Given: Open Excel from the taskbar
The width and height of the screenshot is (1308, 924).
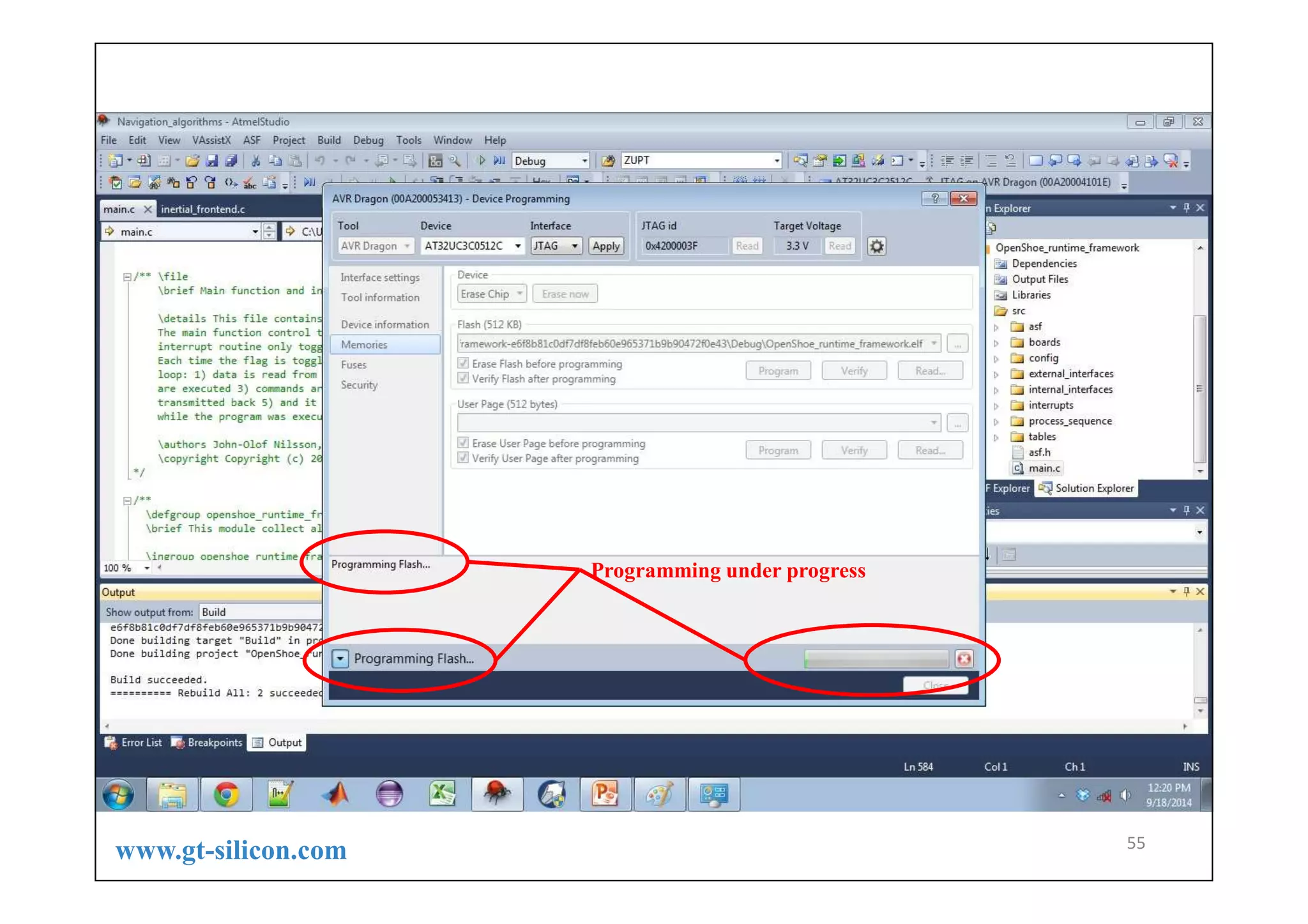Looking at the screenshot, I should 442,794.
